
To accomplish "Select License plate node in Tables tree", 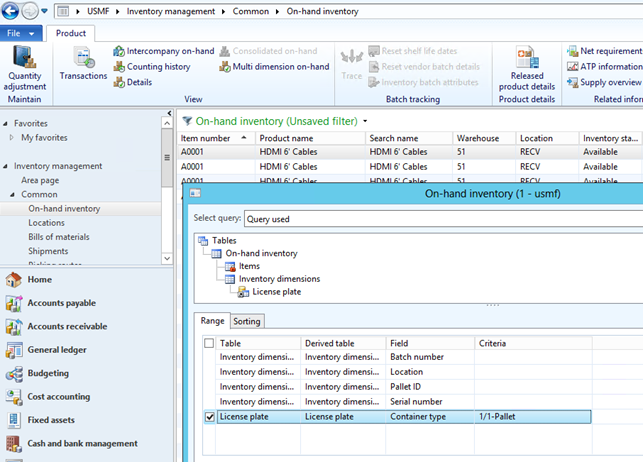I will click(274, 291).
